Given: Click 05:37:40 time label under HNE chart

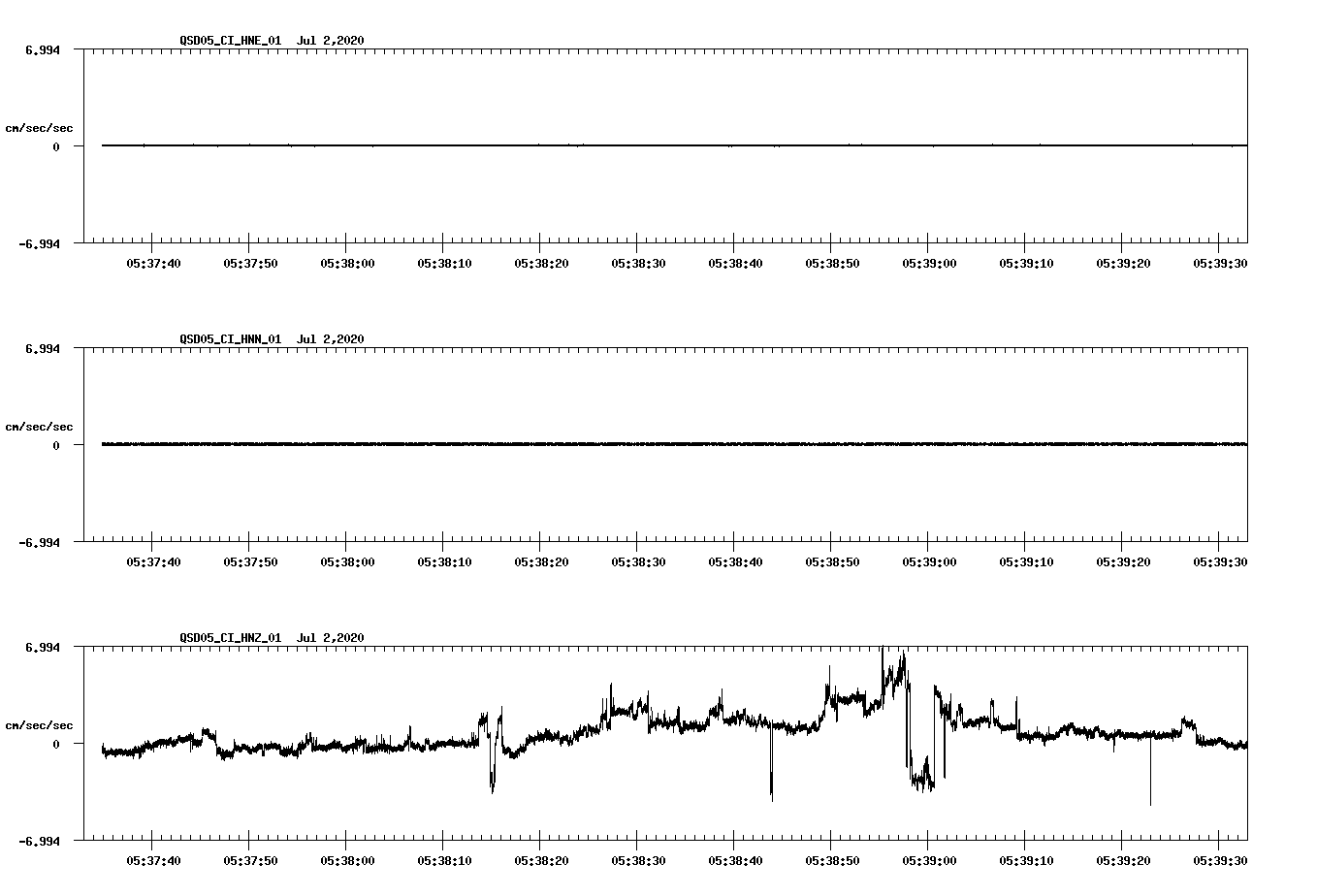Looking at the screenshot, I should click(153, 264).
